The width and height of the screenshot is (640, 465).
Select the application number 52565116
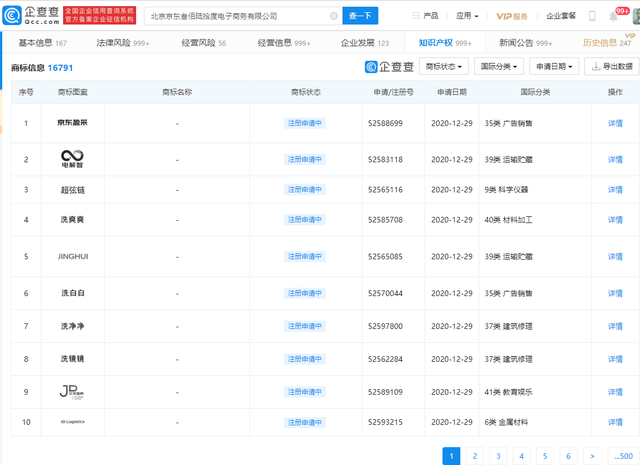[385, 190]
